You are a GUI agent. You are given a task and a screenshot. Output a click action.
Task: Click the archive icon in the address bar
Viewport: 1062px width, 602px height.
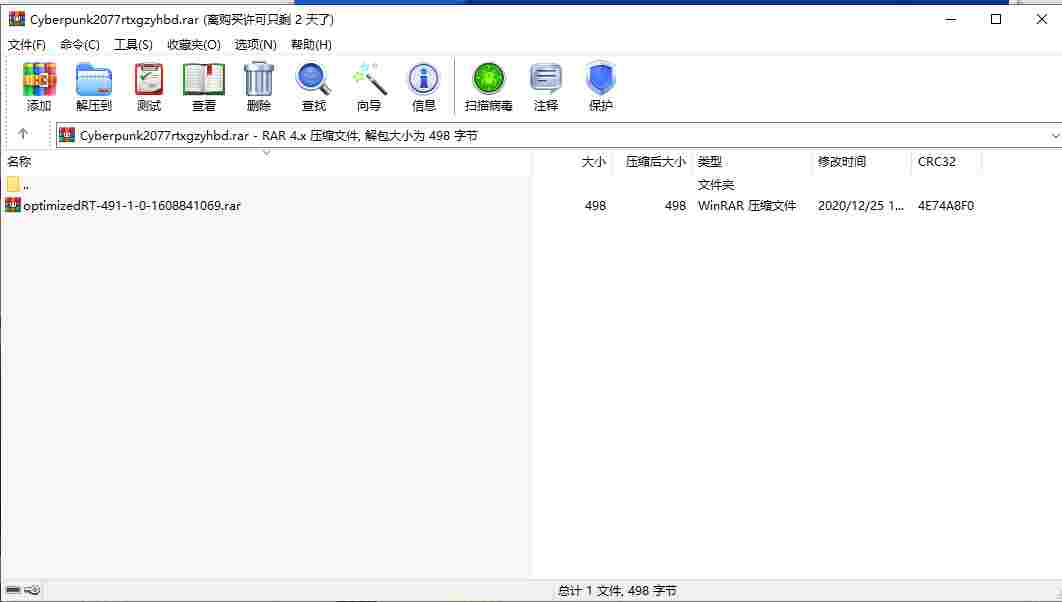pyautogui.click(x=66, y=135)
